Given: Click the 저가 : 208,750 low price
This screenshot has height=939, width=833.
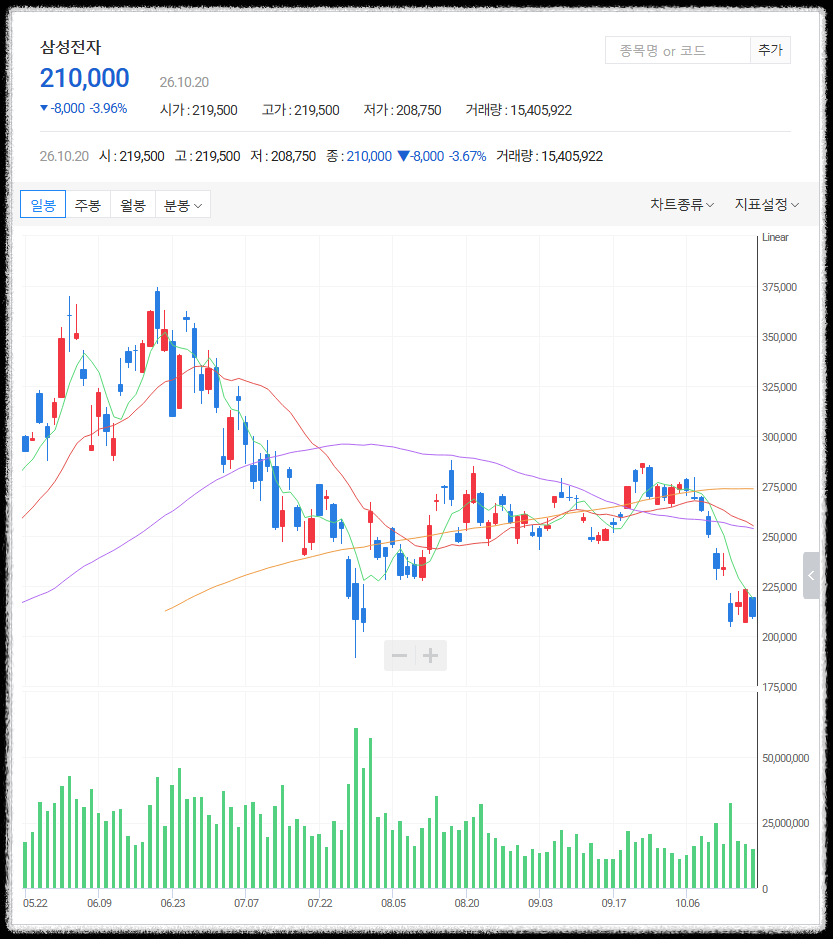Looking at the screenshot, I should pos(402,110).
